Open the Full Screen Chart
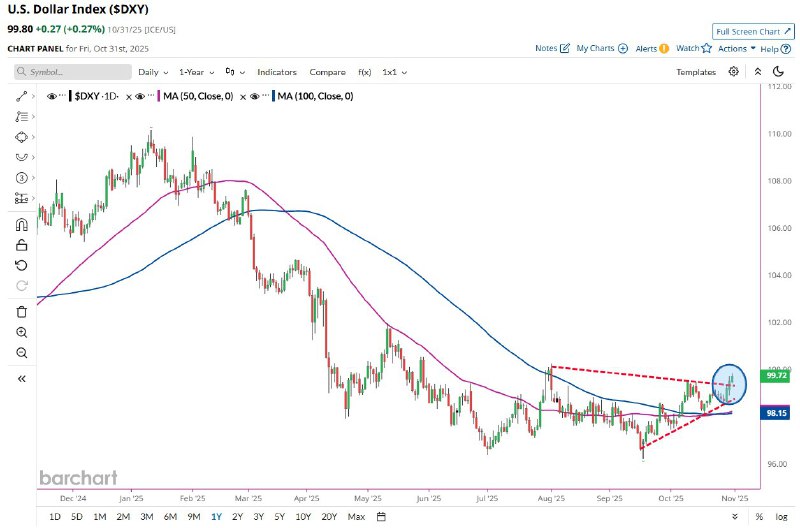800x528 pixels. pyautogui.click(x=753, y=32)
